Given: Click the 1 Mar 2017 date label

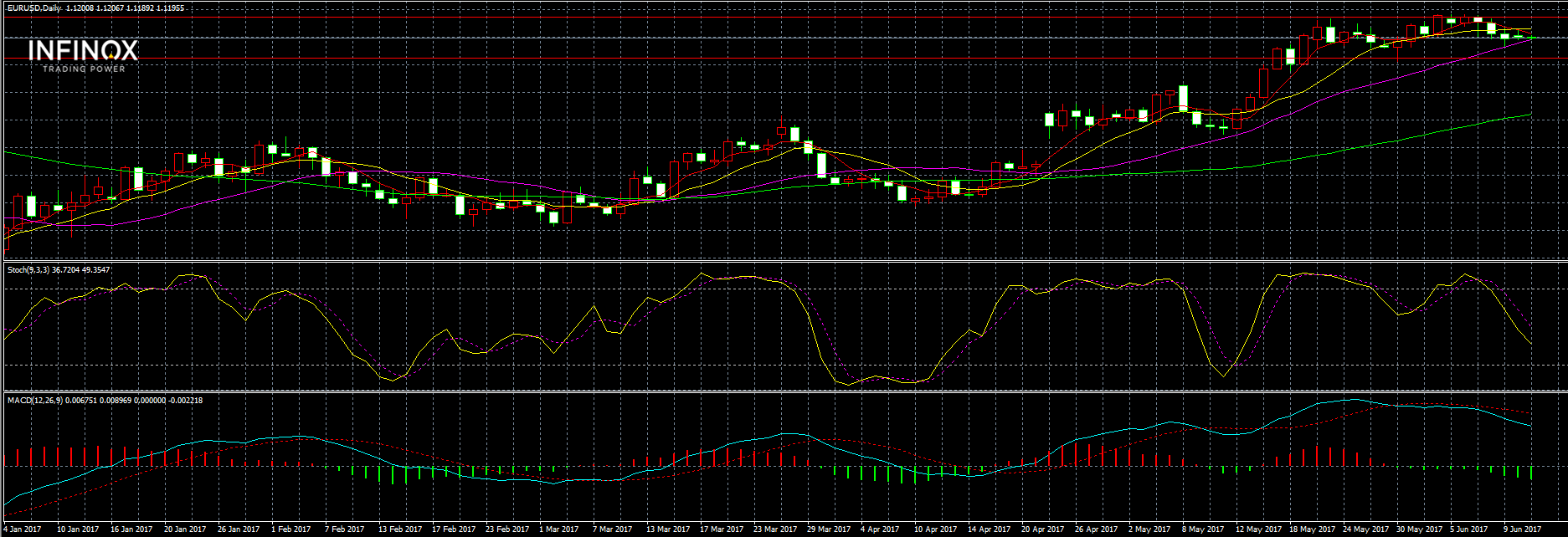Looking at the screenshot, I should pos(558,529).
